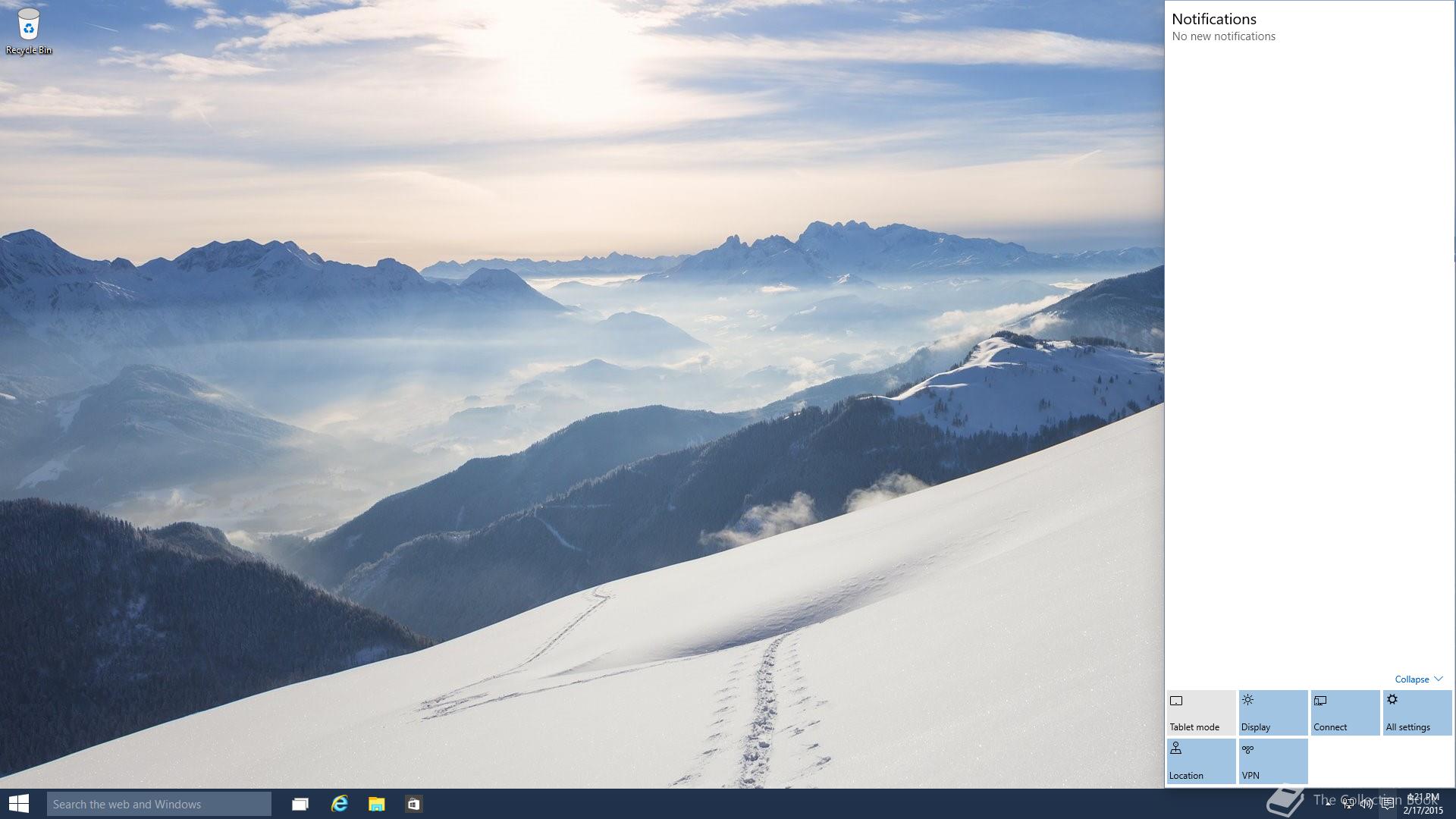
Task: Open All settings from Action Center
Action: [x=1417, y=713]
